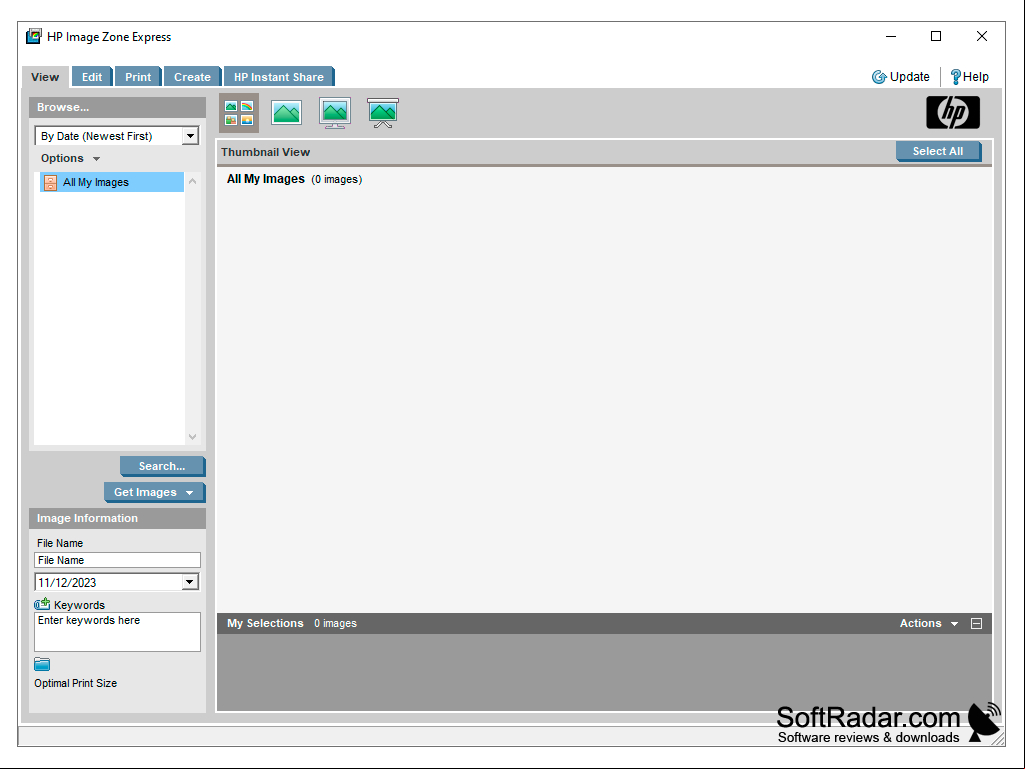This screenshot has height=769, width=1025.
Task: Click the My Selections label
Action: coord(265,624)
